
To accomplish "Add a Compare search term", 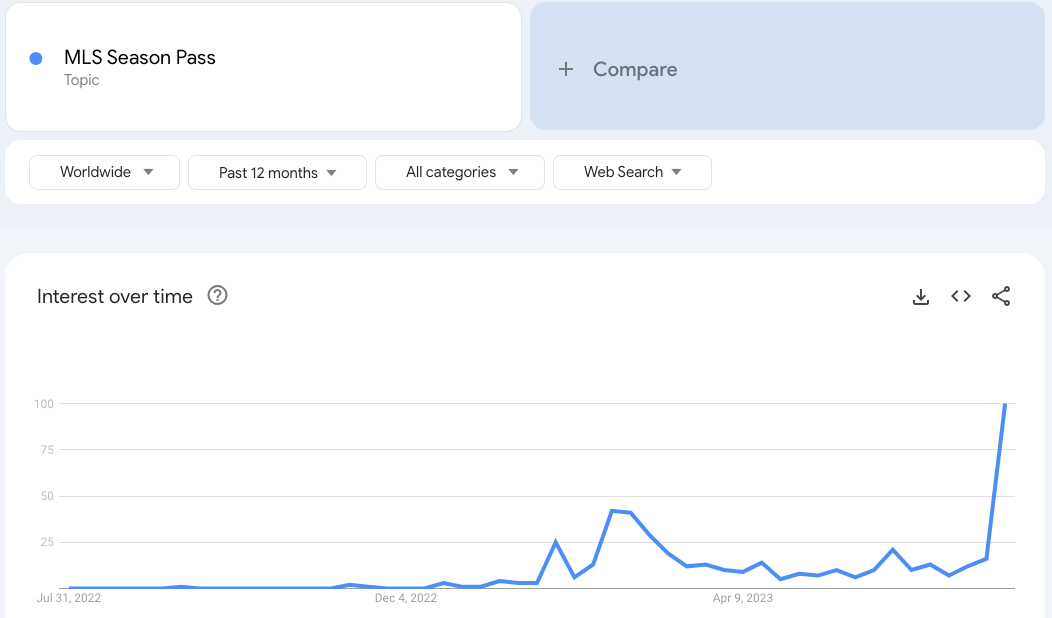I will [787, 66].
